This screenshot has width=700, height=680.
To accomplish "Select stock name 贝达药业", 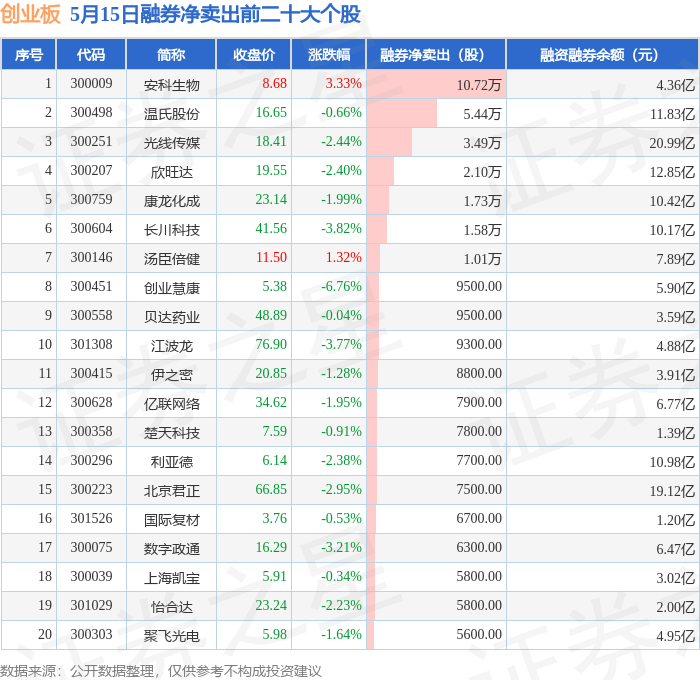I will [171, 317].
